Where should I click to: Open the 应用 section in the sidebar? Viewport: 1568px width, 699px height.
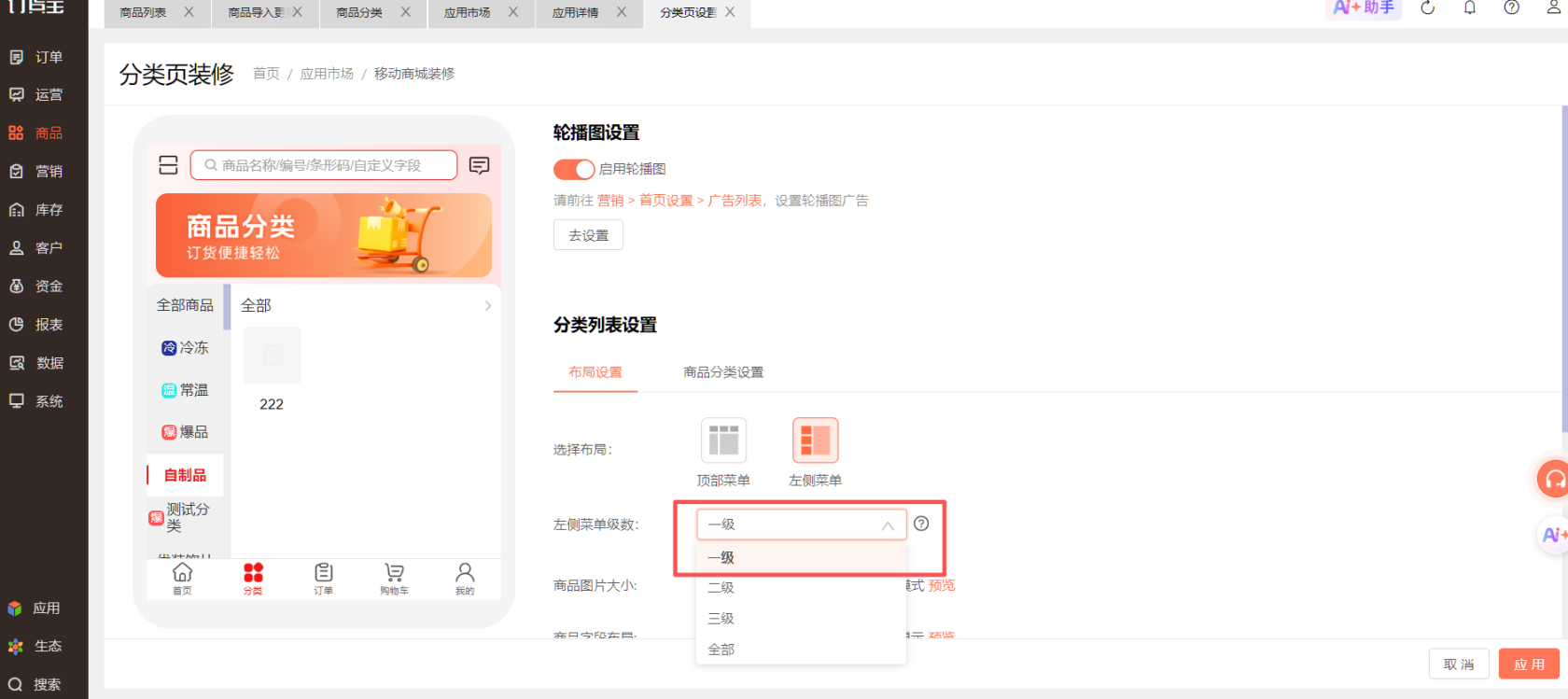(x=35, y=608)
